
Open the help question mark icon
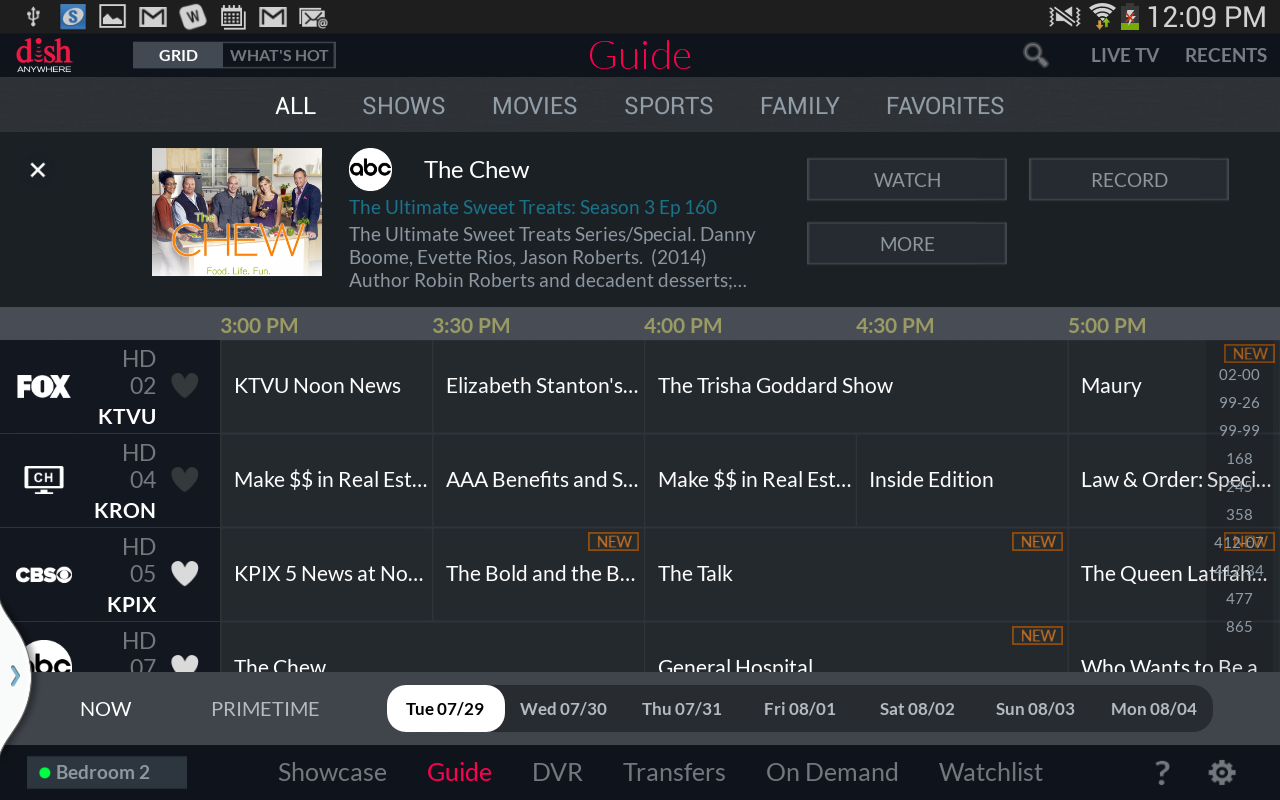click(x=1162, y=772)
